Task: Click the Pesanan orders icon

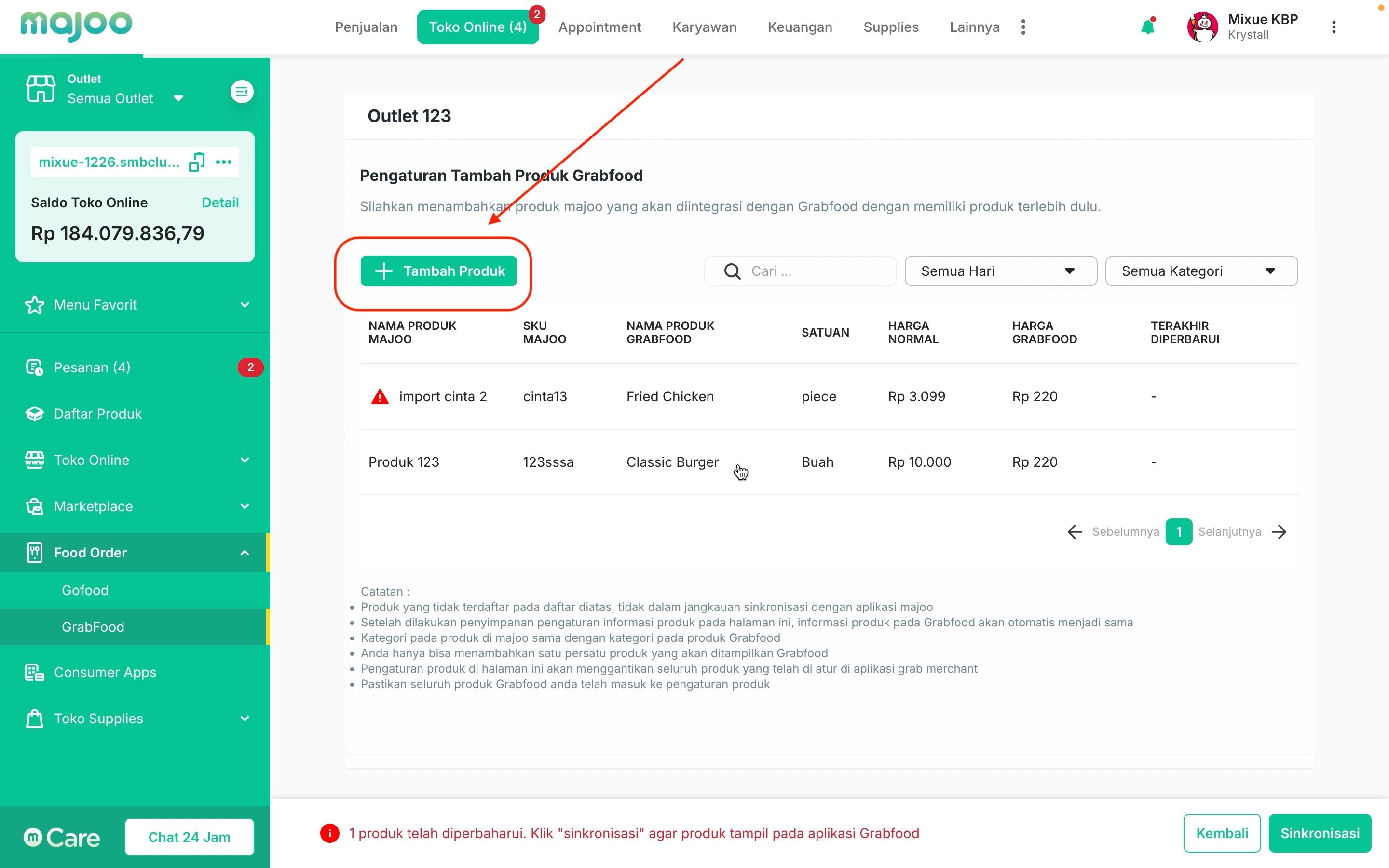Action: [x=34, y=367]
